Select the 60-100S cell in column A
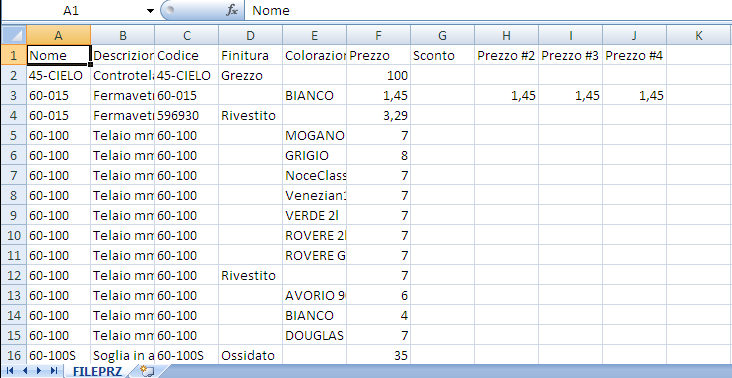The width and height of the screenshot is (732, 378). 58,356
